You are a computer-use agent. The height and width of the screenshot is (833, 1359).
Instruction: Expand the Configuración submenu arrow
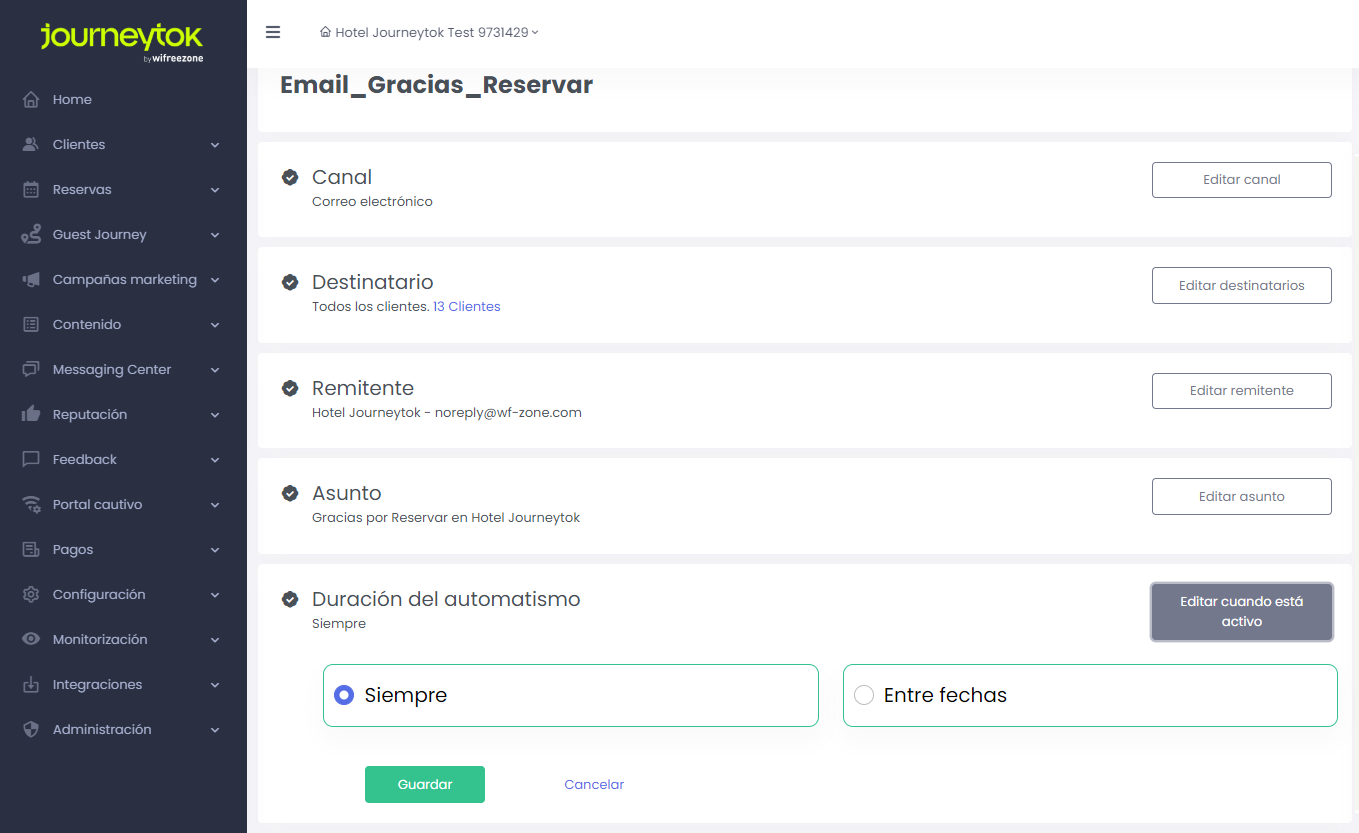(x=215, y=595)
